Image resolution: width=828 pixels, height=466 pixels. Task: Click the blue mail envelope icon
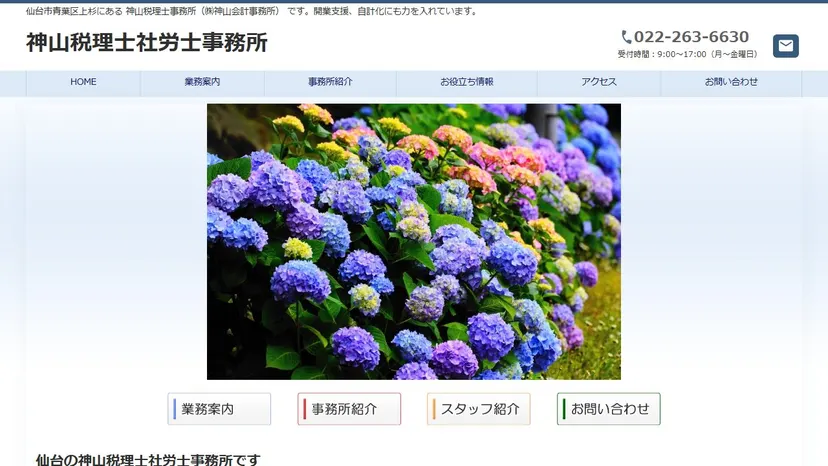coord(786,46)
